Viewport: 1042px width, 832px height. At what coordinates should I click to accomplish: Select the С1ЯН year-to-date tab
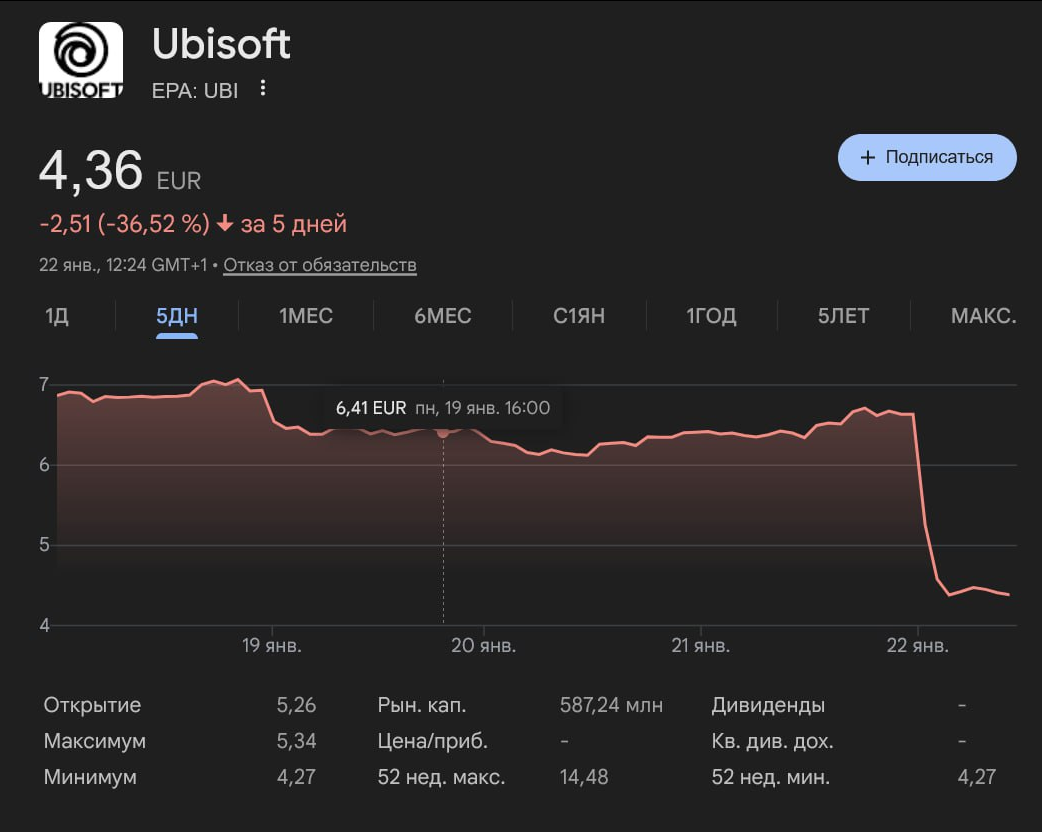click(x=579, y=316)
